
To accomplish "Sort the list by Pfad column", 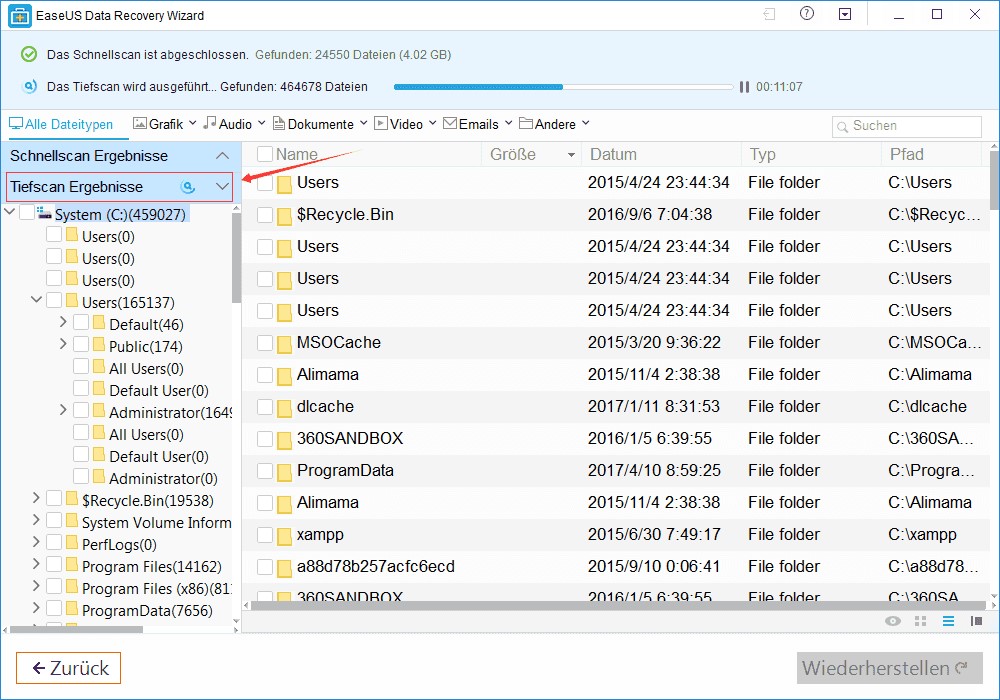I will pos(906,154).
